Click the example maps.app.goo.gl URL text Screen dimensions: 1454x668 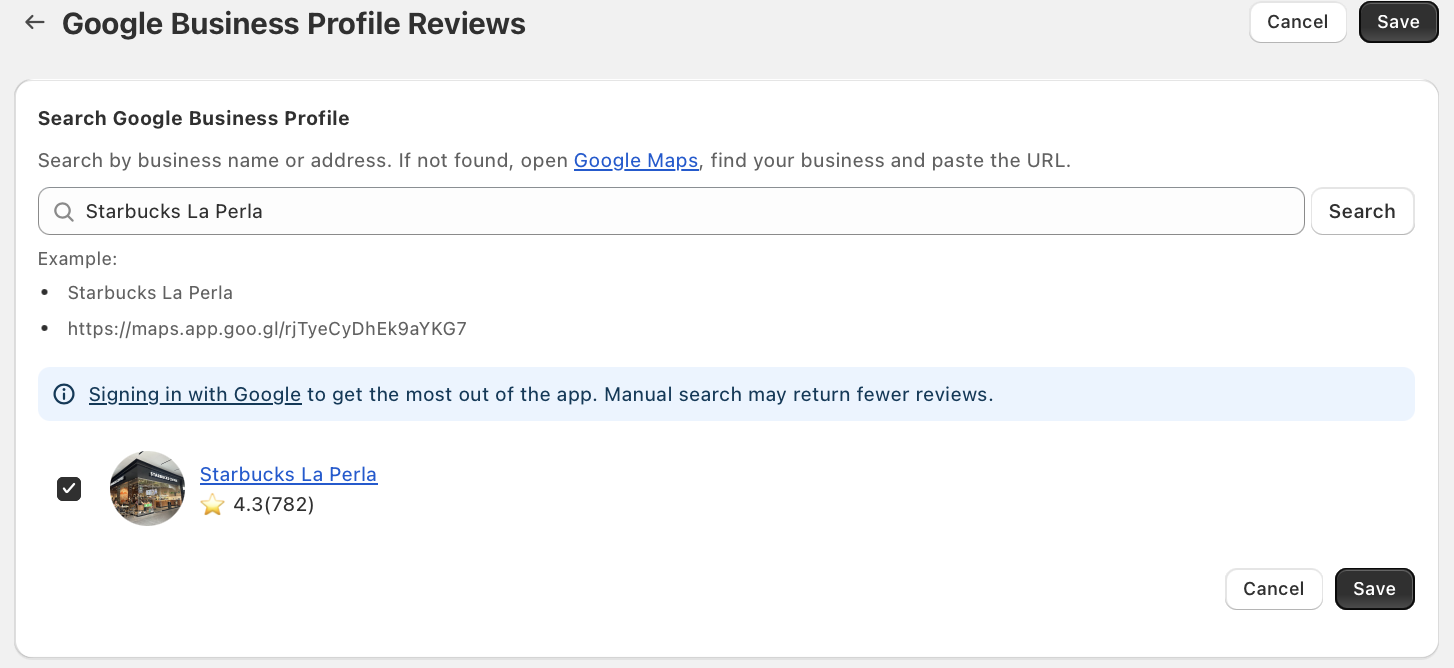pos(267,328)
